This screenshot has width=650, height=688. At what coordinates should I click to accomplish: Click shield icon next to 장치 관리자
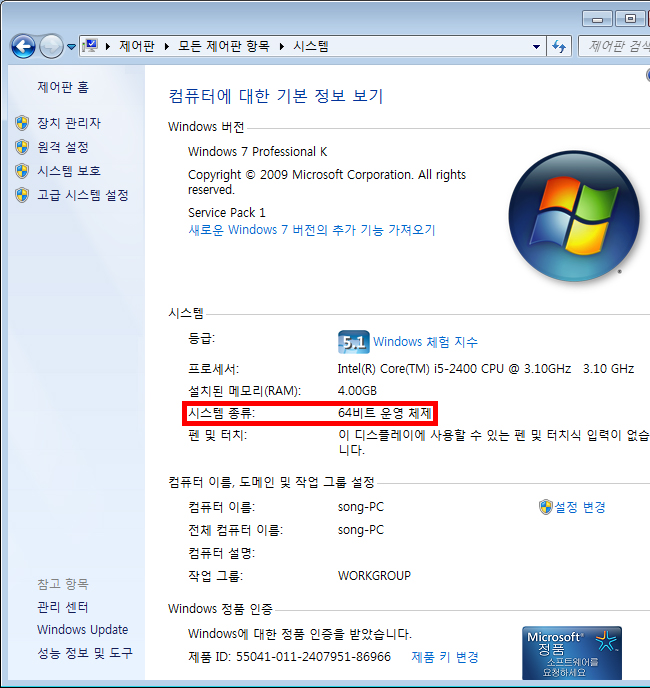[x=22, y=123]
